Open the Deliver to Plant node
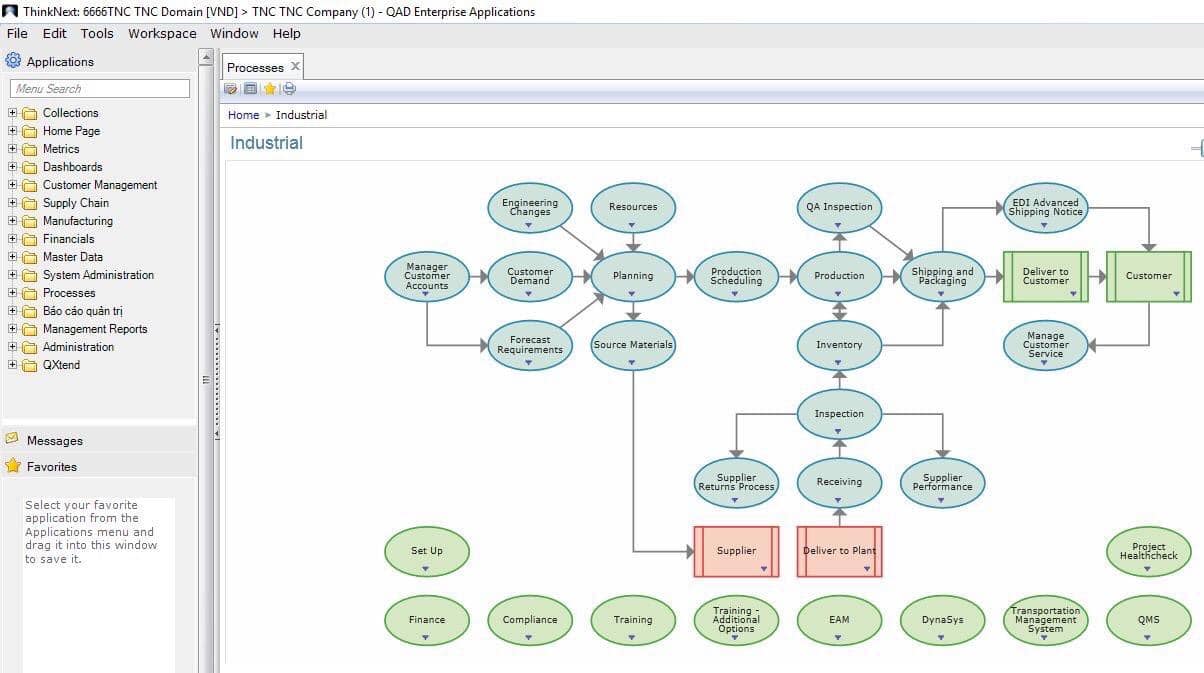Image resolution: width=1204 pixels, height=673 pixels. click(x=839, y=551)
